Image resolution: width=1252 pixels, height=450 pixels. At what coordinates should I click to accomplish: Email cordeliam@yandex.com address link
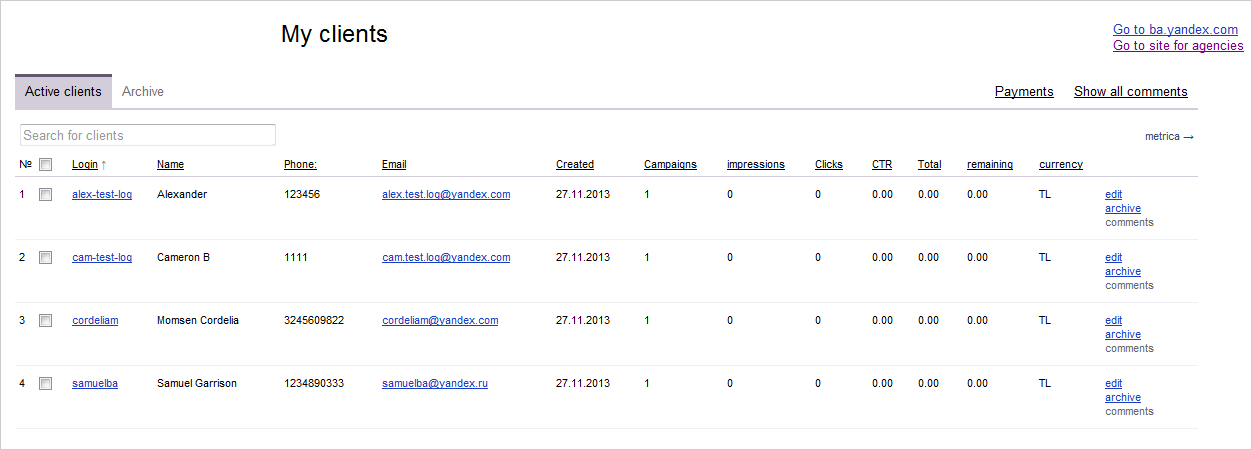click(440, 321)
